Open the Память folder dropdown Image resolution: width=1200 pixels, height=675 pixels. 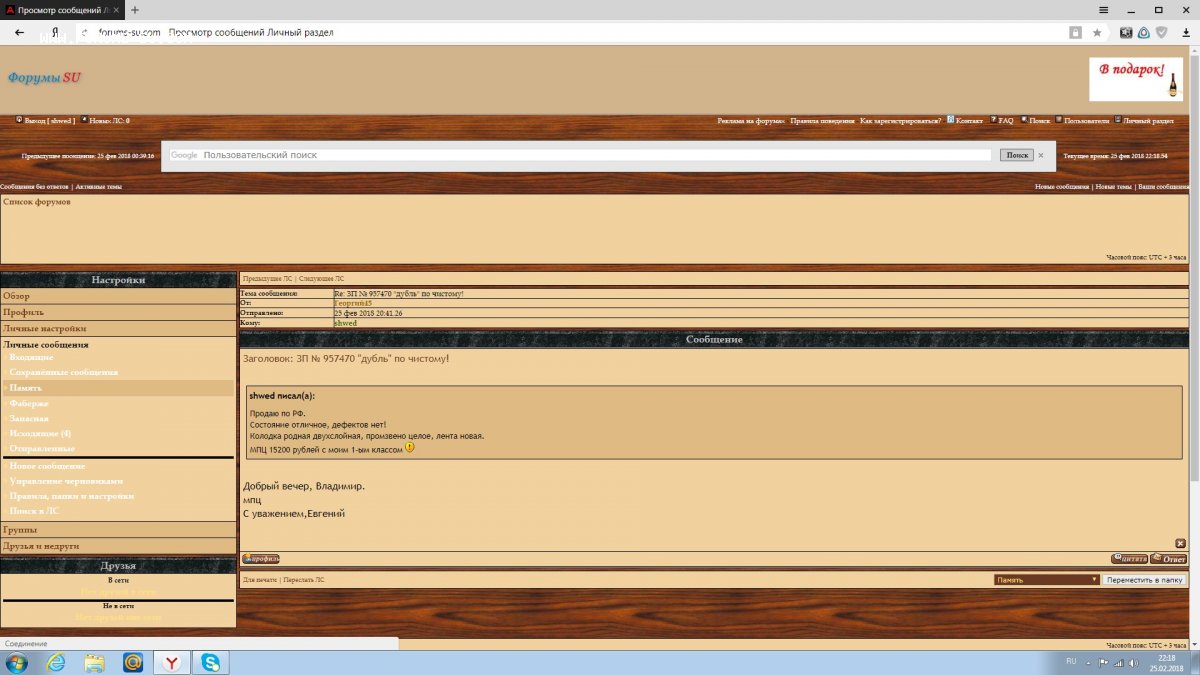coord(1047,580)
